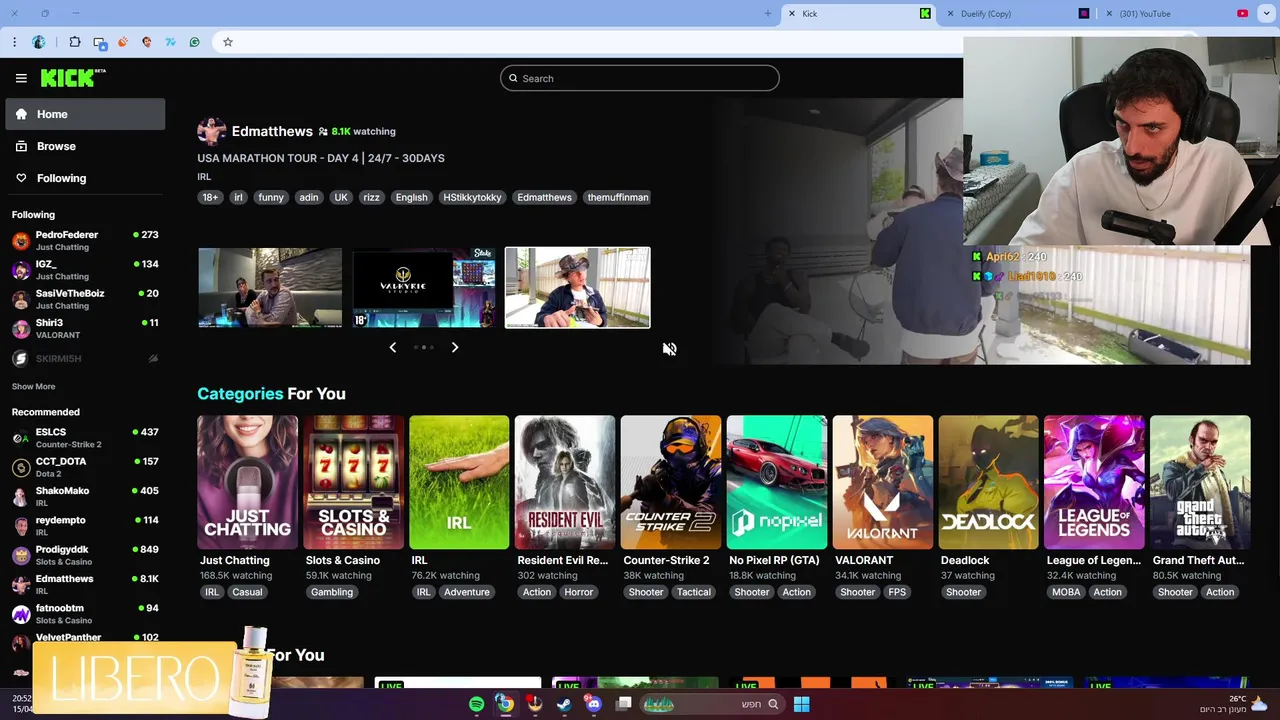Open the Home sidebar item
Image resolution: width=1280 pixels, height=720 pixels.
pos(85,114)
